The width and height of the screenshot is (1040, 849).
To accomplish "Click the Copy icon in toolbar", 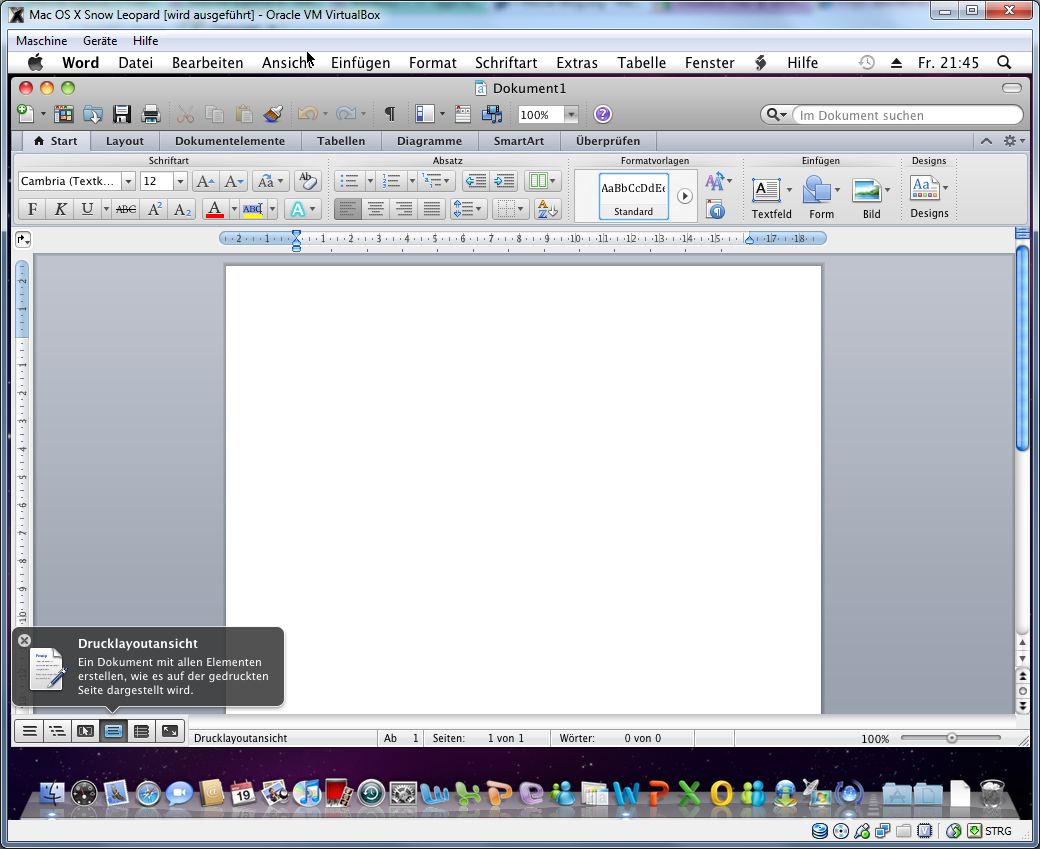I will coord(214,114).
